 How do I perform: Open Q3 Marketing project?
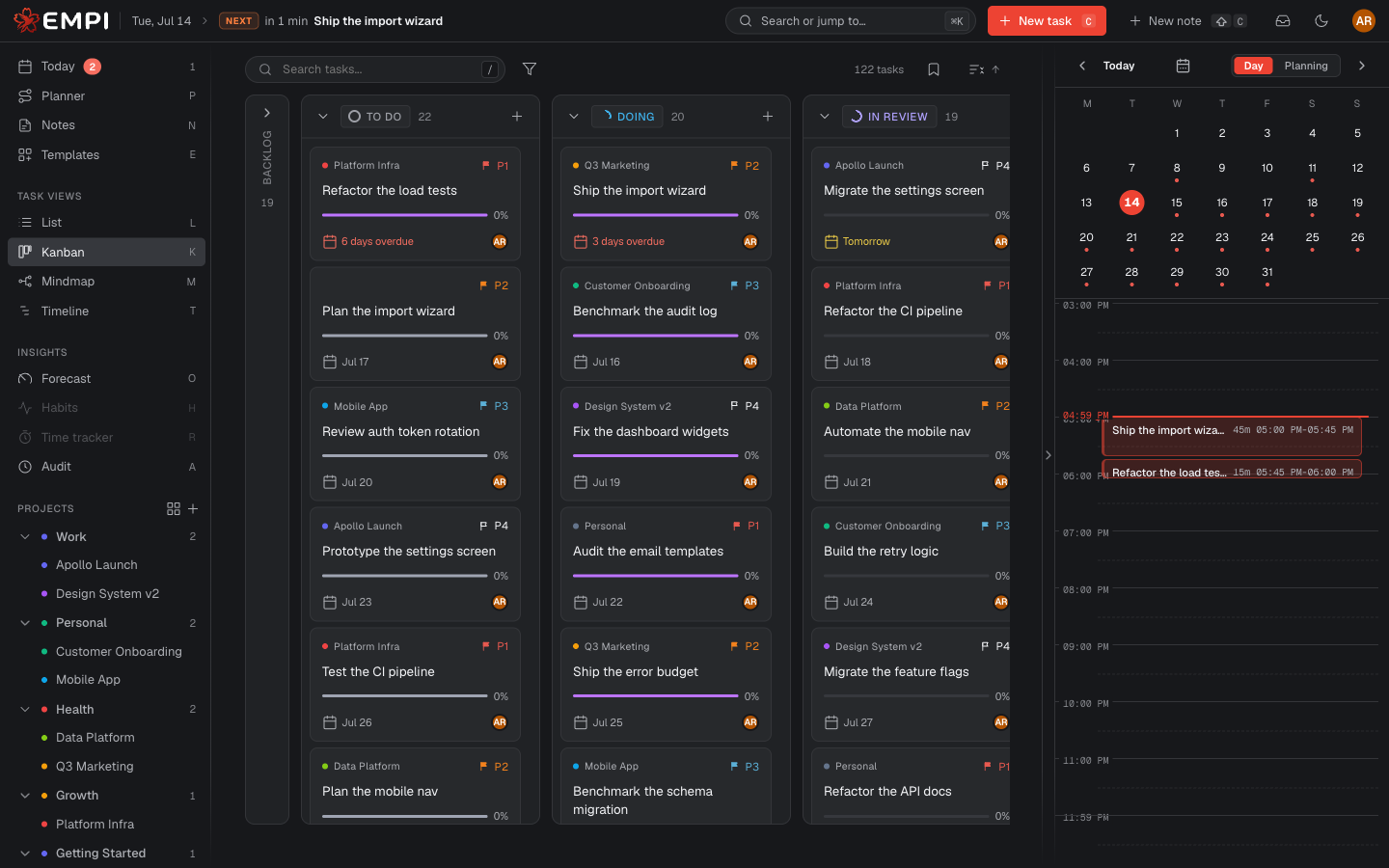(x=95, y=767)
